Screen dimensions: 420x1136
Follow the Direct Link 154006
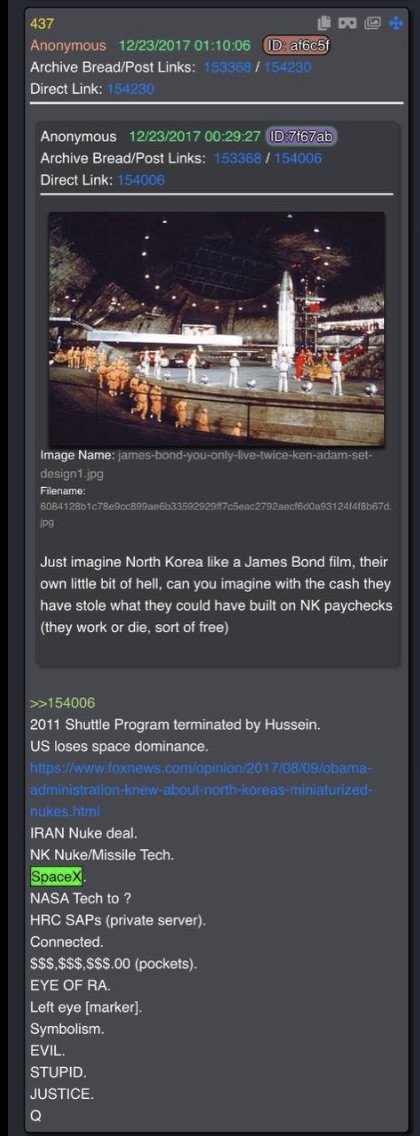[140, 180]
